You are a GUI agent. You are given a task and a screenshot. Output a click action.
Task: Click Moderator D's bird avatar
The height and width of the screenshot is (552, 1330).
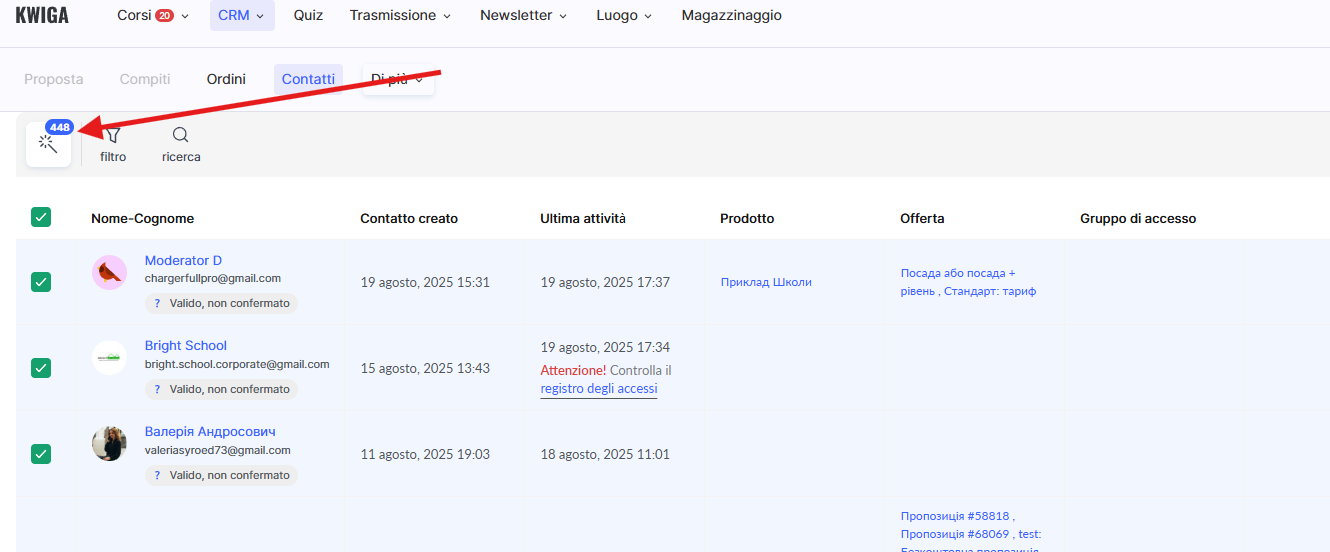[x=109, y=272]
